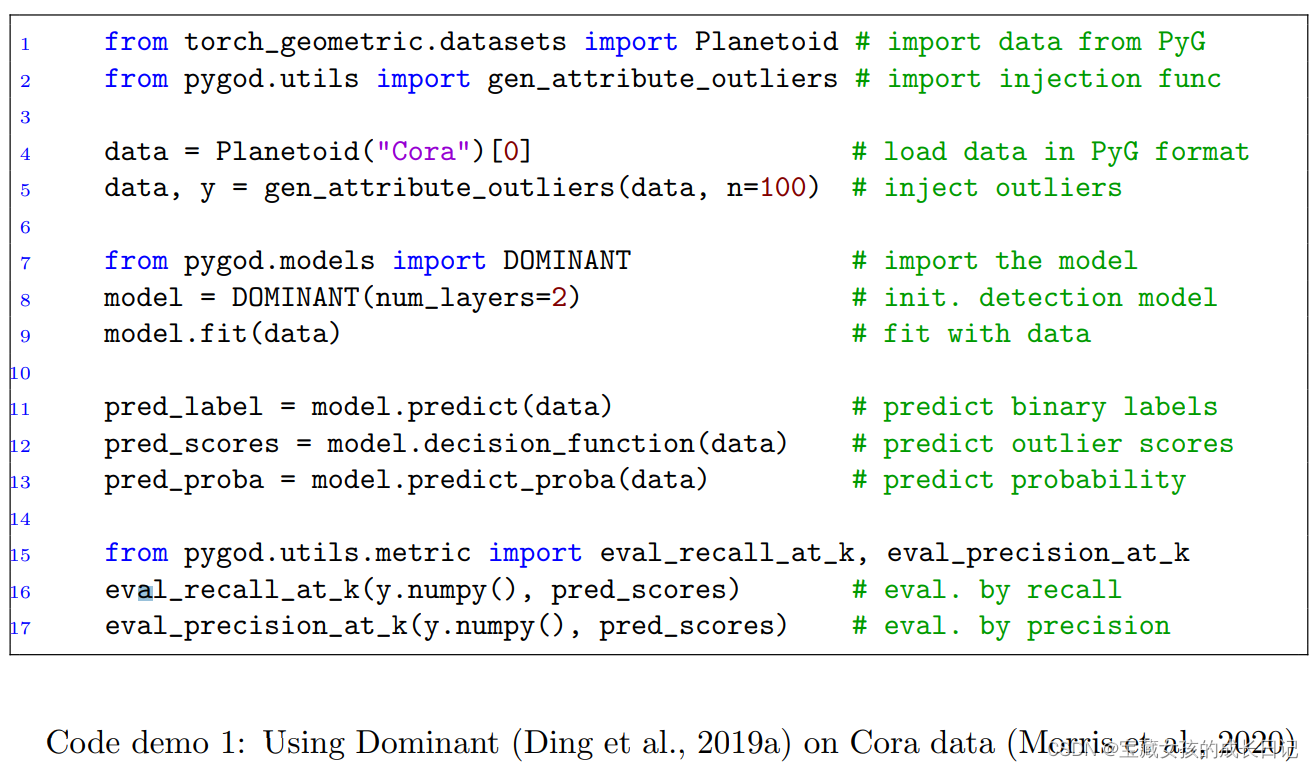Click the comment '# eval. by precision'
Image resolution: width=1314 pixels, height=768 pixels.
coord(1011,626)
